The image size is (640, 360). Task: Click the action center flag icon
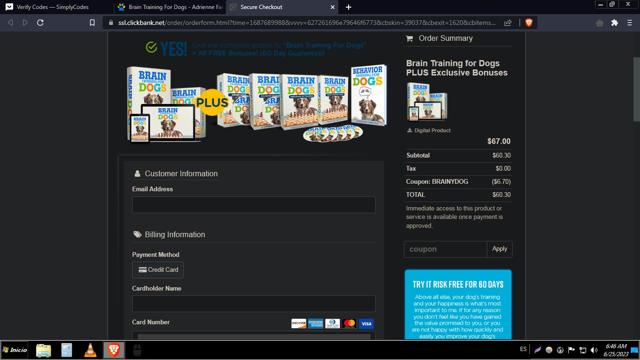(x=571, y=350)
